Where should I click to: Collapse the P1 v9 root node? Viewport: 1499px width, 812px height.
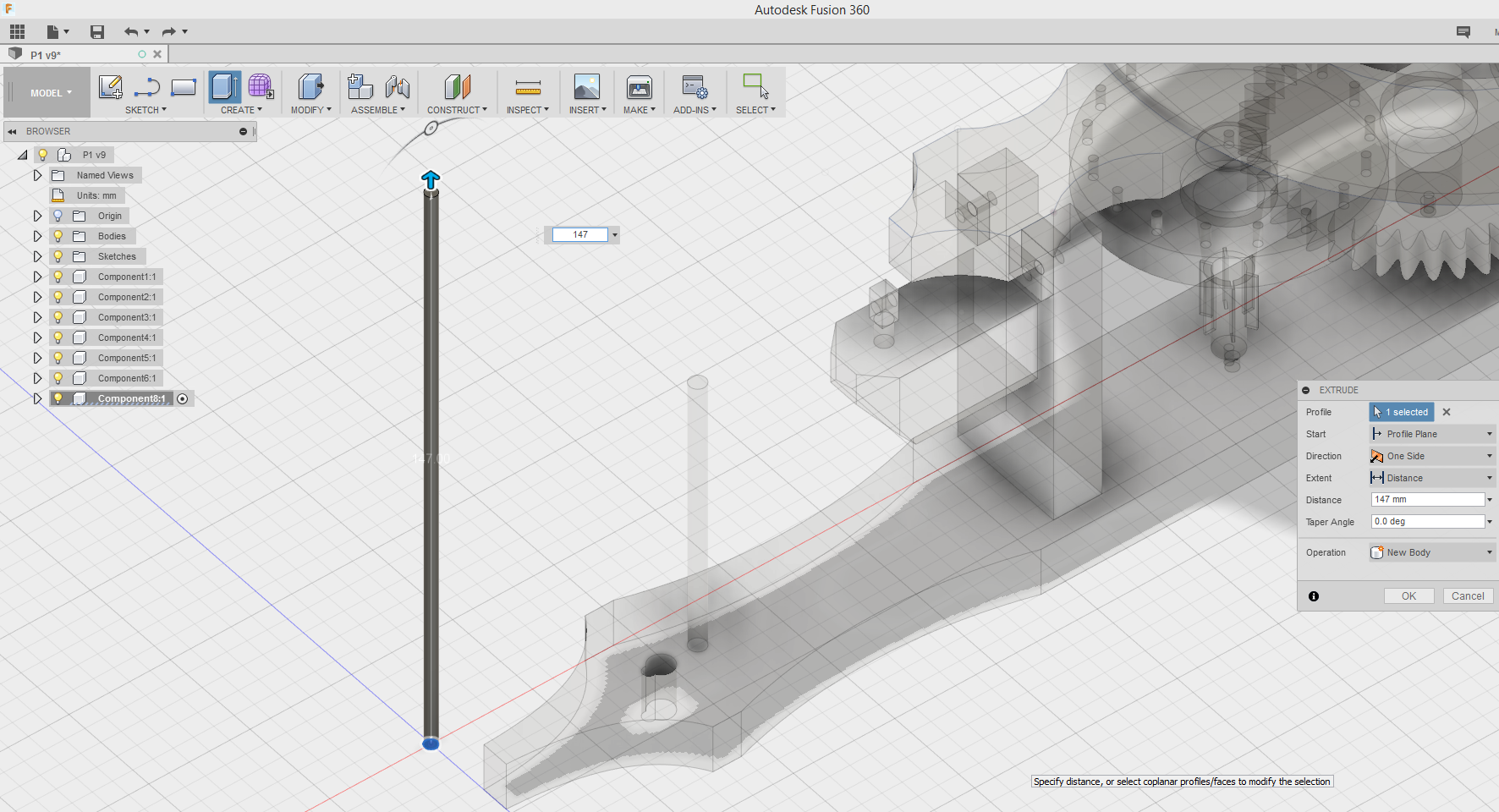(22, 155)
